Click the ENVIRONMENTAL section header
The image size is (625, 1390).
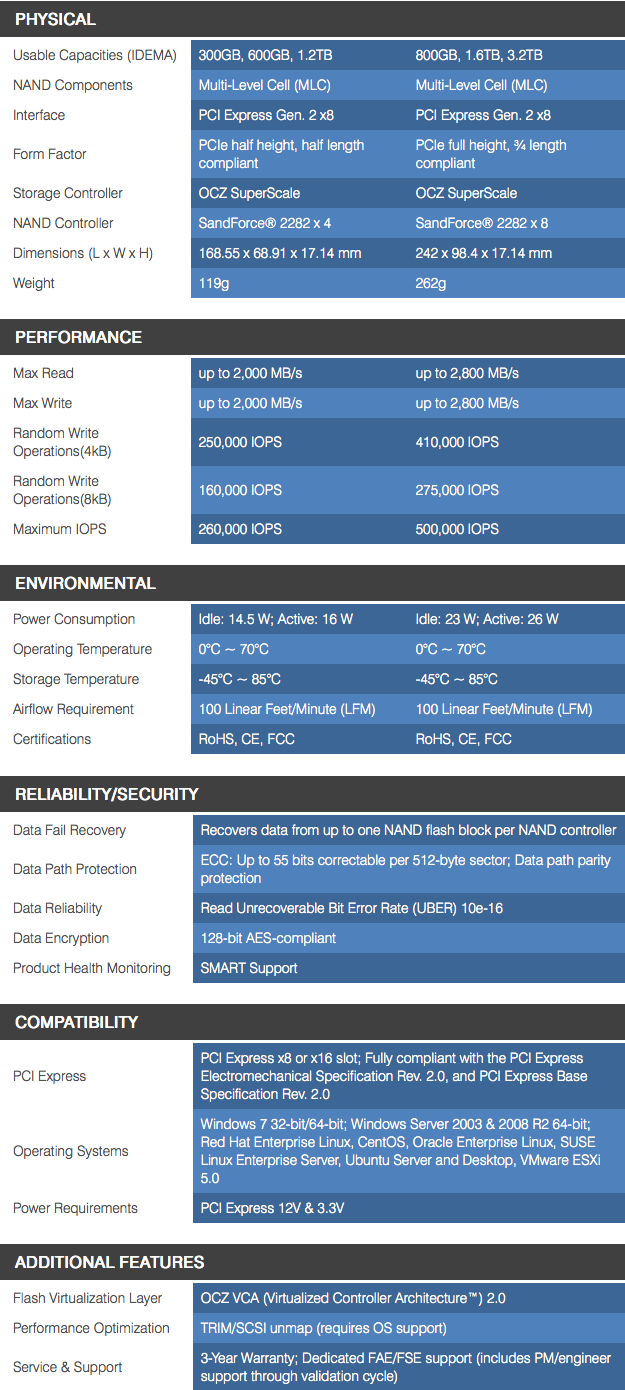(x=85, y=583)
